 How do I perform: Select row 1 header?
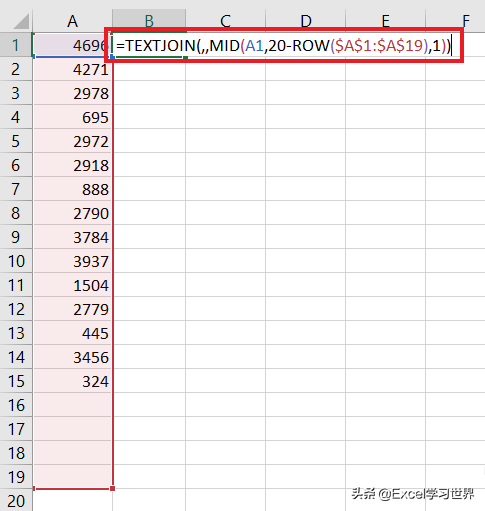[x=16, y=45]
